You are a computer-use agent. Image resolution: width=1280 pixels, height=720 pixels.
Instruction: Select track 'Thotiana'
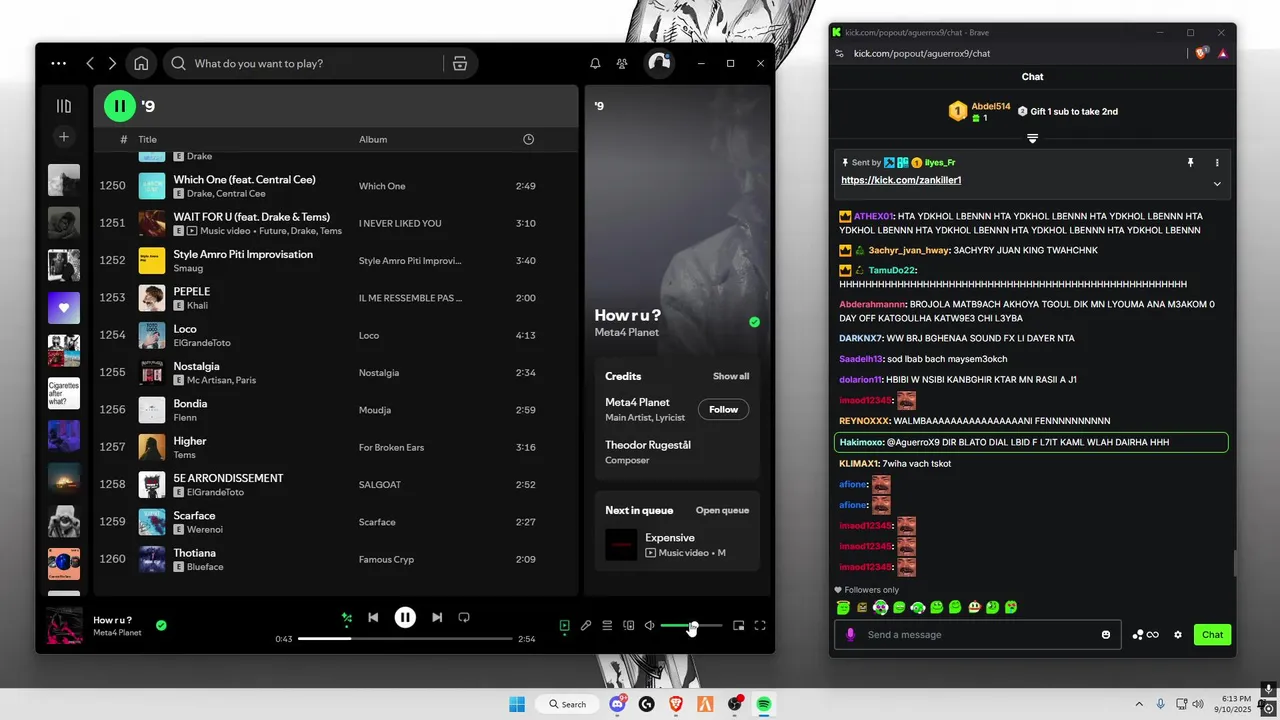click(194, 553)
